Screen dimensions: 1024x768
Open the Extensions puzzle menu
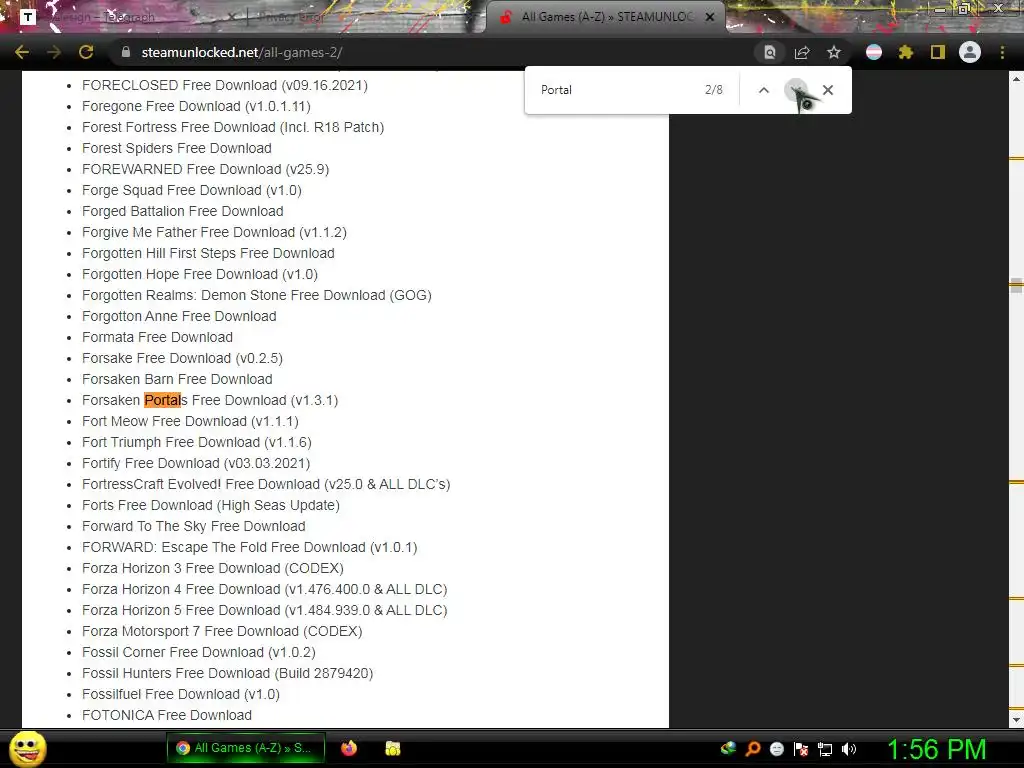tap(905, 52)
